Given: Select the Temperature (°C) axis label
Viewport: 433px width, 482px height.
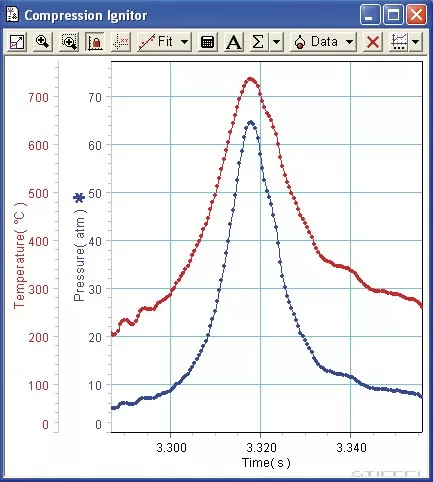Looking at the screenshot, I should click(x=19, y=255).
